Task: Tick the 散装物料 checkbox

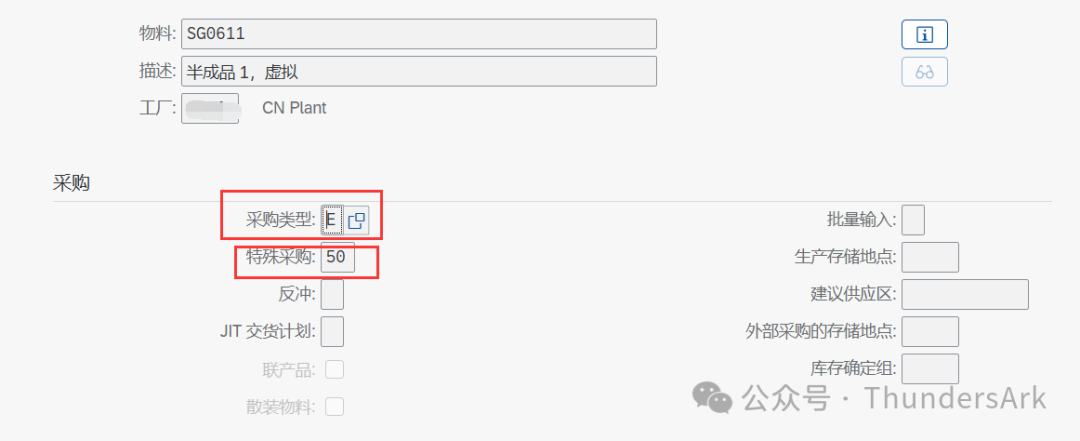Action: [334, 406]
